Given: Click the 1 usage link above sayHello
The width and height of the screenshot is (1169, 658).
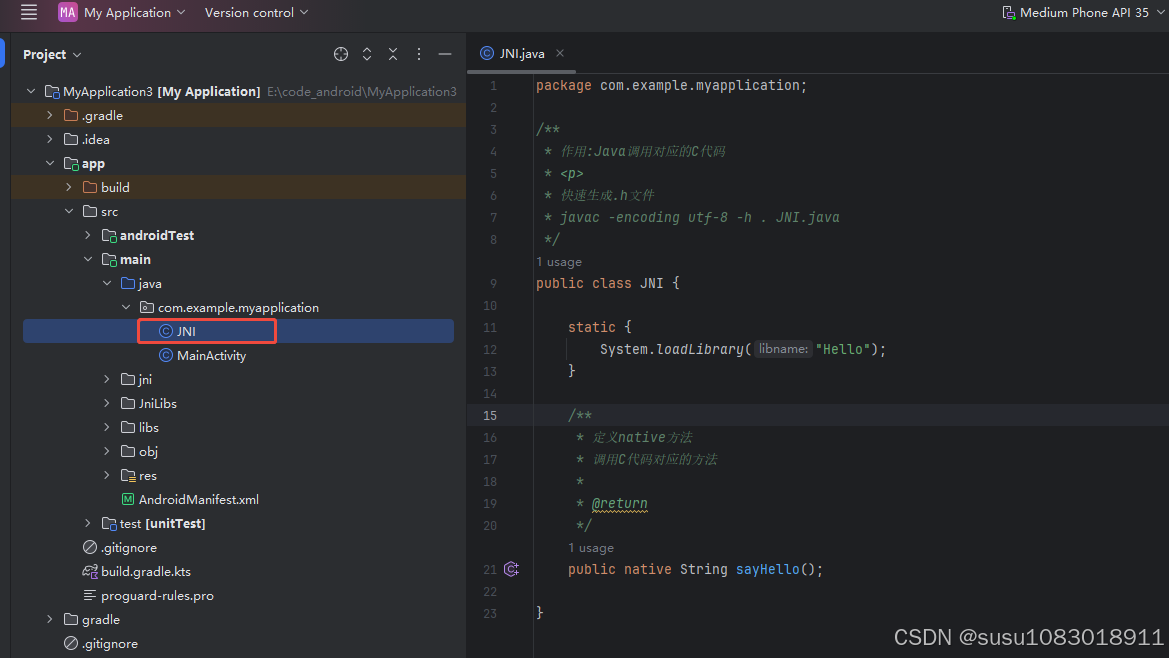Looking at the screenshot, I should pos(591,548).
